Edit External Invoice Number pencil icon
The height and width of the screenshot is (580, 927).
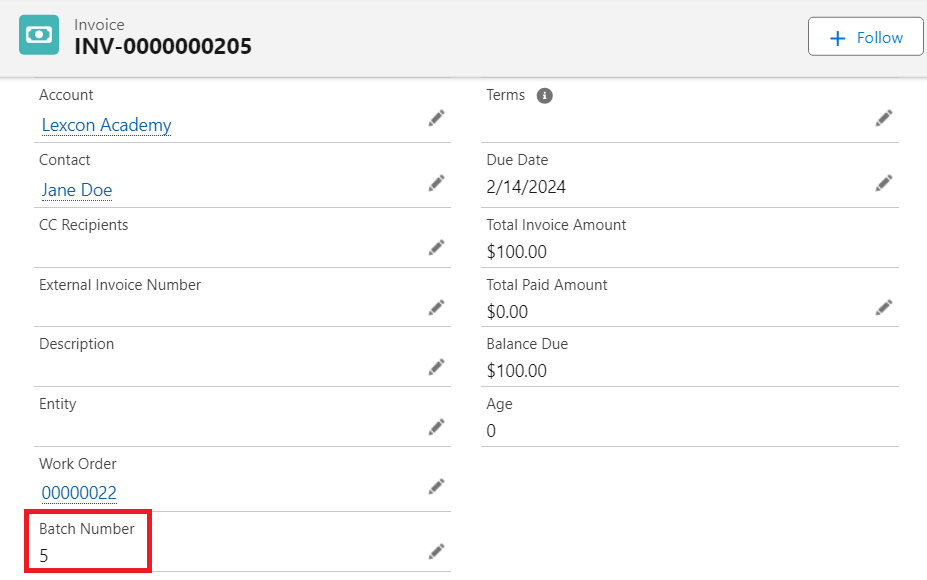[x=436, y=307]
